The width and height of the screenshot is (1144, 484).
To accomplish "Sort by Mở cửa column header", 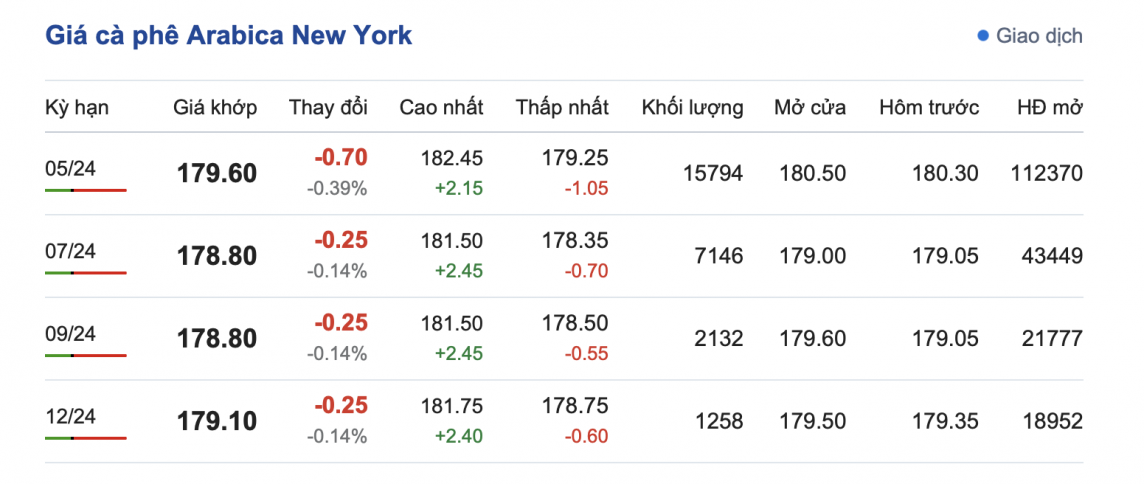I will tap(810, 107).
